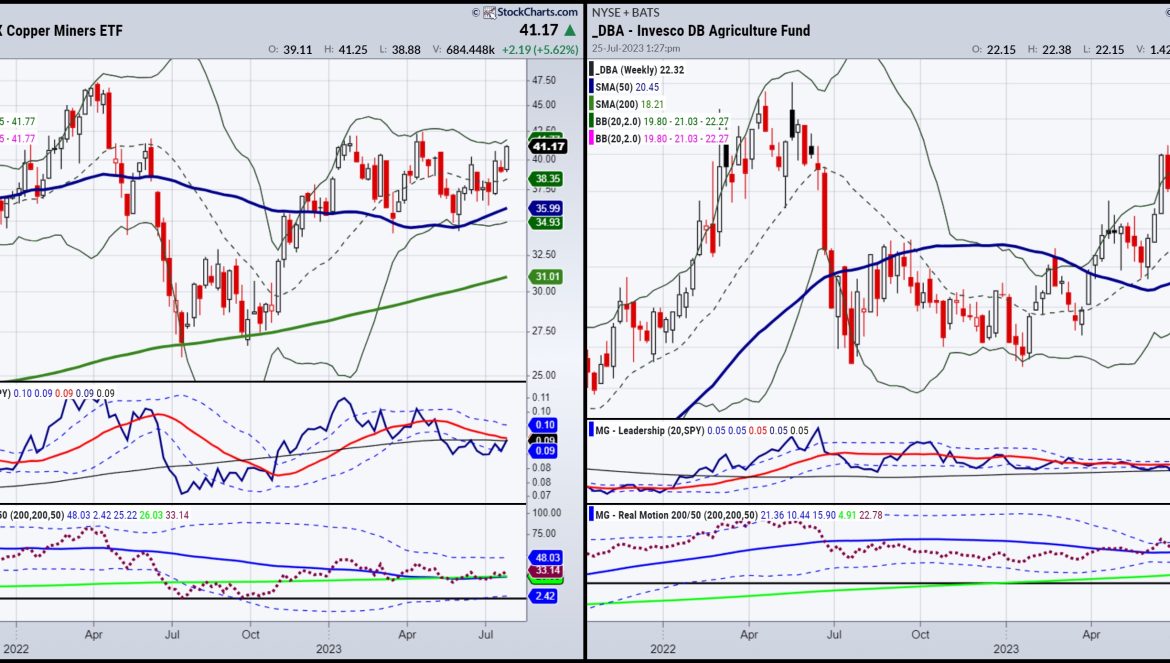This screenshot has height=663, width=1170.
Task: Click the volume value '684.448k'
Action: click(470, 50)
